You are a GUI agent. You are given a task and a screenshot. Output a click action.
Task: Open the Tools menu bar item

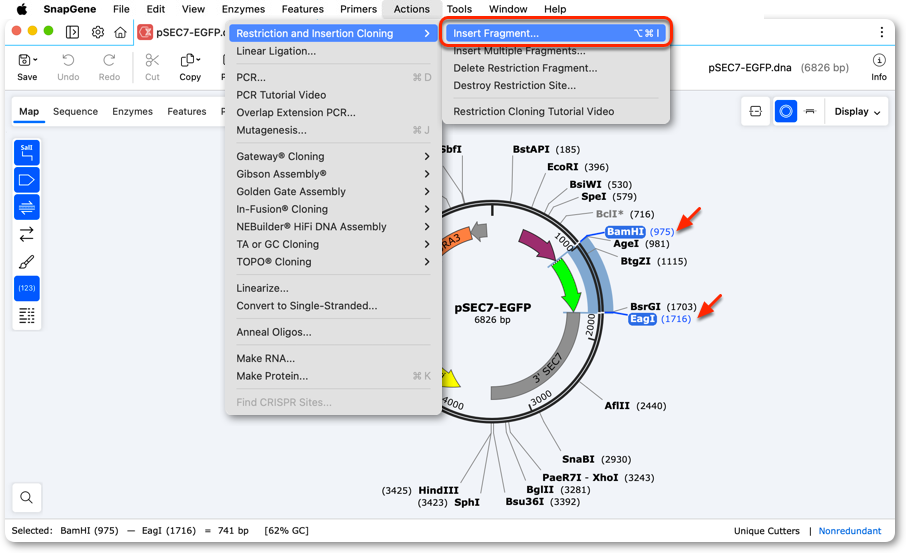click(x=459, y=9)
